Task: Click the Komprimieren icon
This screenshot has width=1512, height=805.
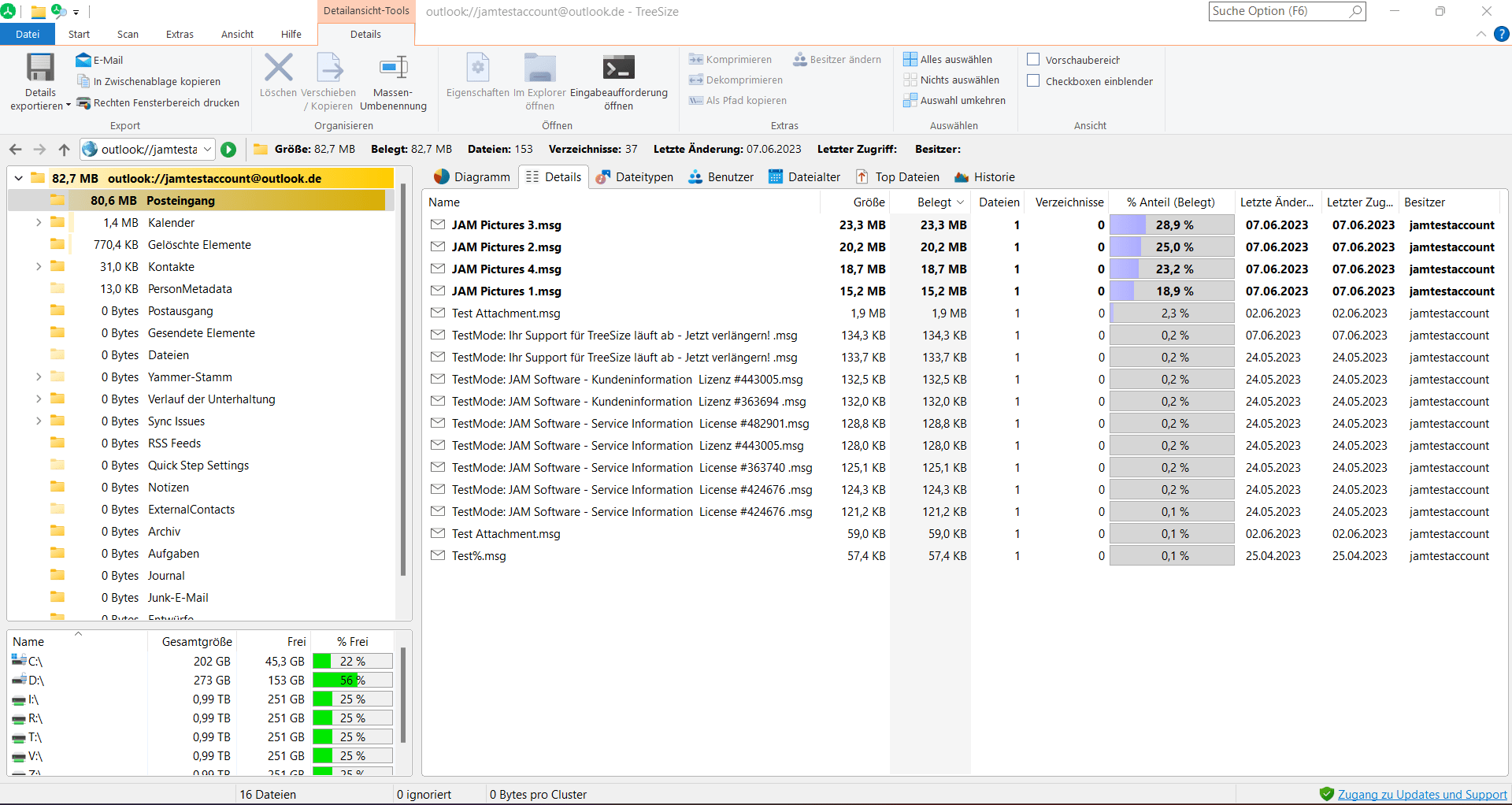Action: (695, 60)
